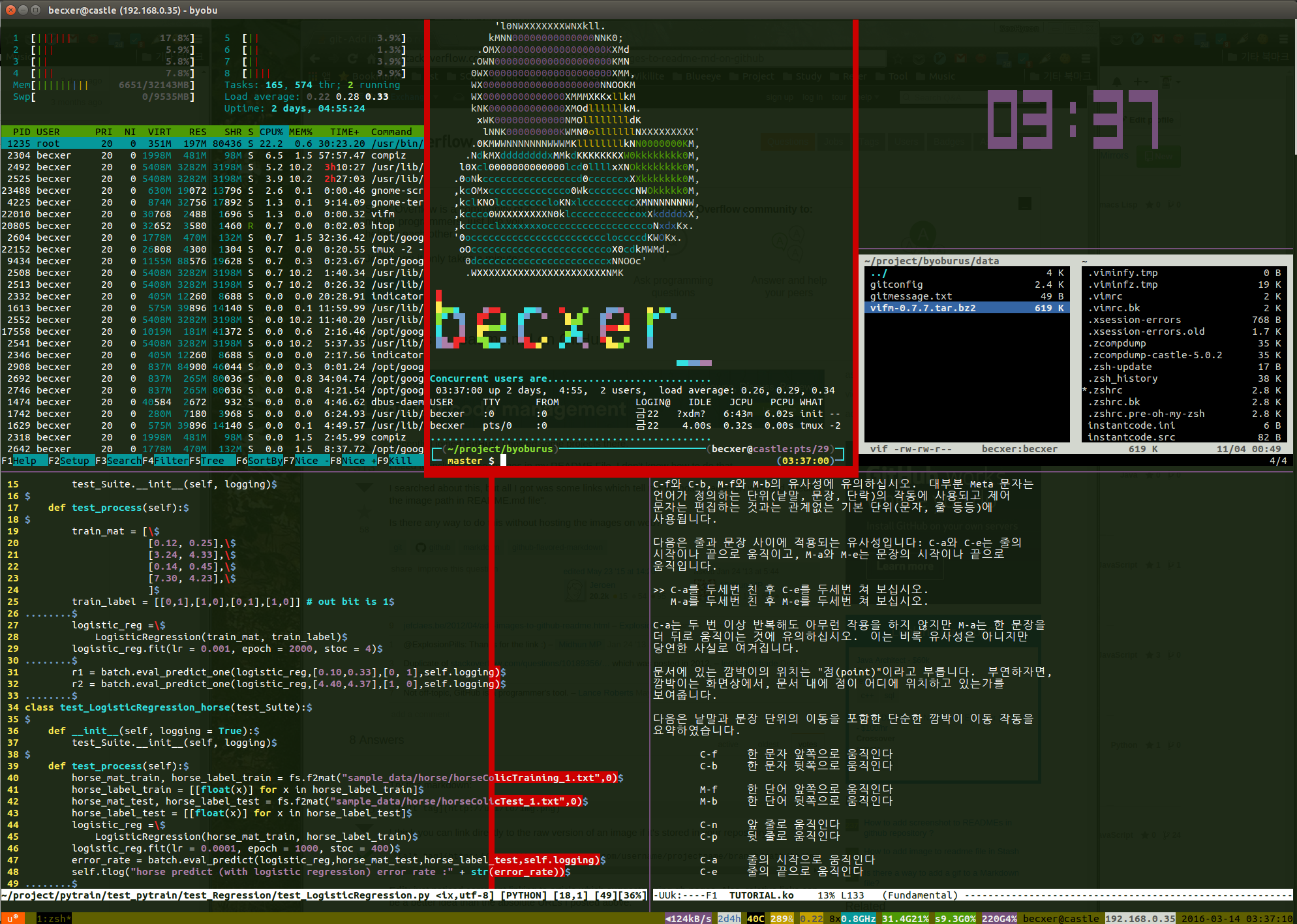Click the 31.4G21% memory status indicator

point(905,918)
